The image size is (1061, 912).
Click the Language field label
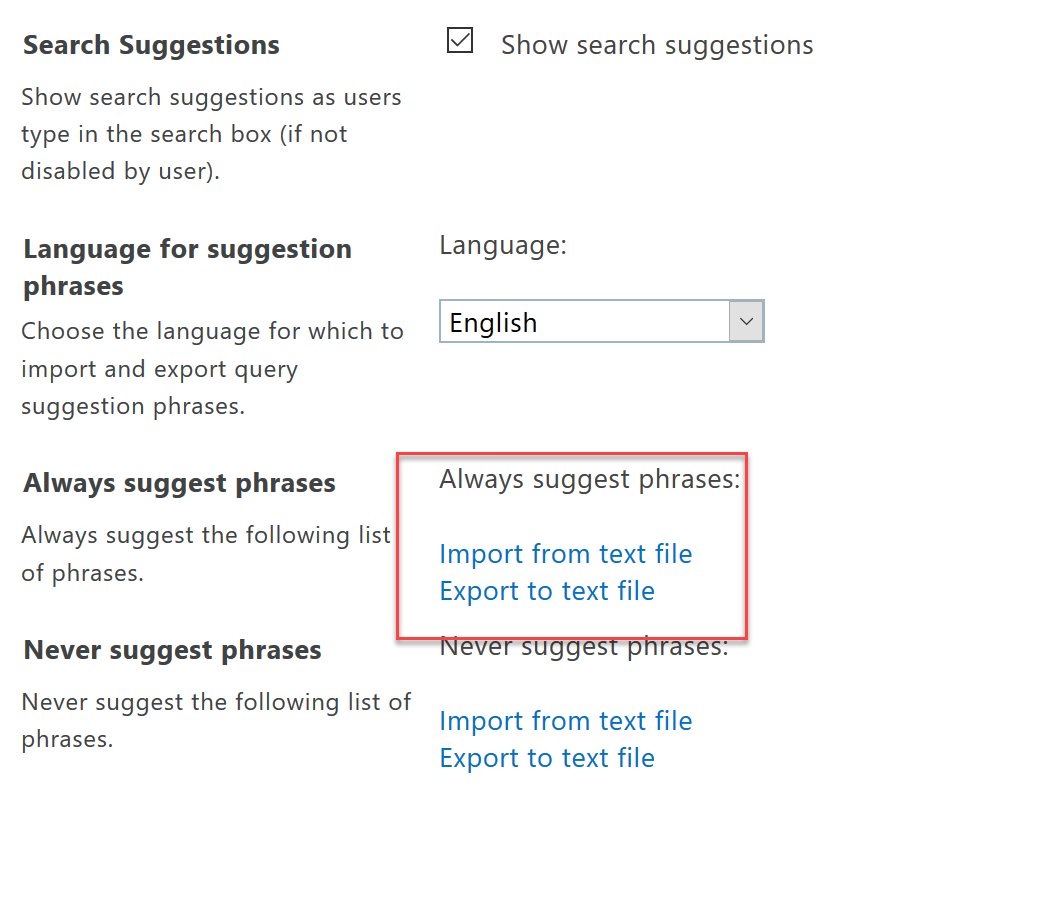503,244
